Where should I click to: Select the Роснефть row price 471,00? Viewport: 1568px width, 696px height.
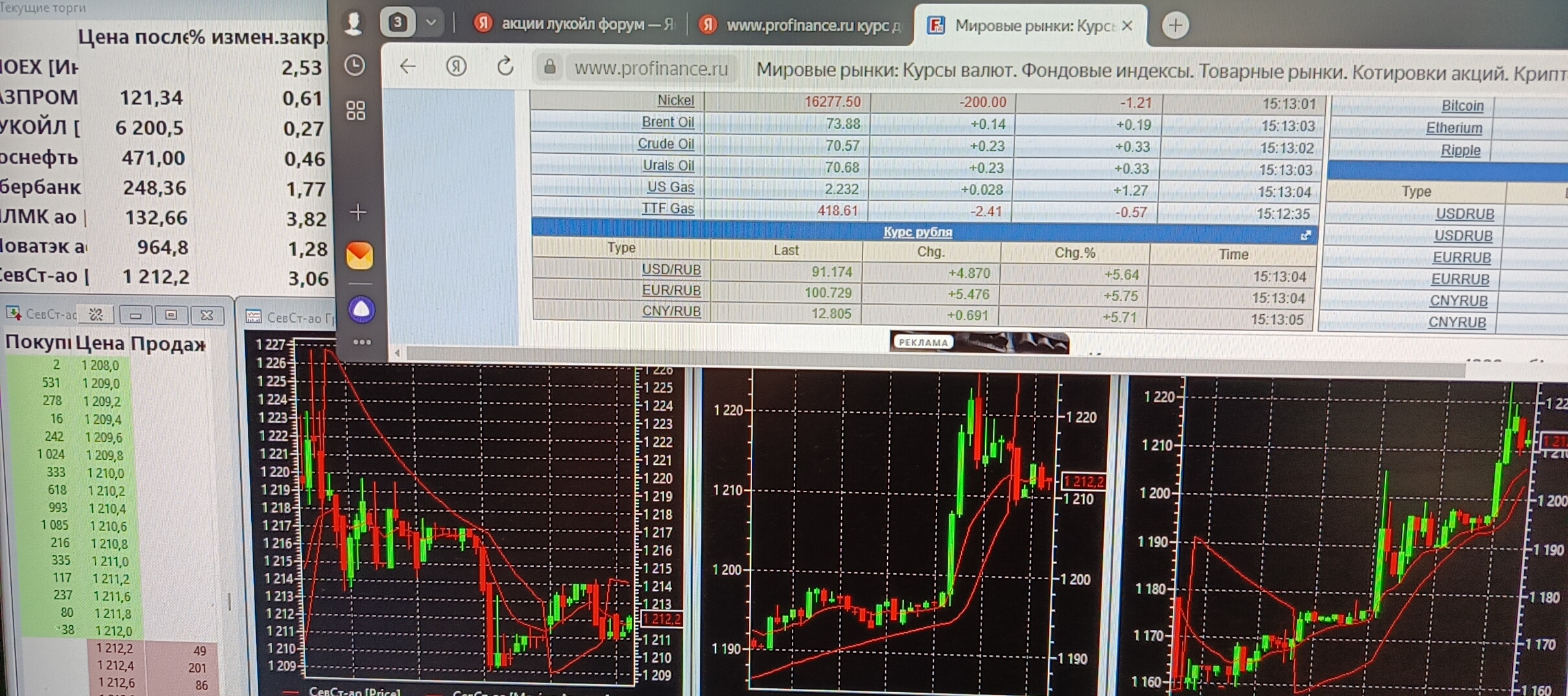(x=153, y=158)
